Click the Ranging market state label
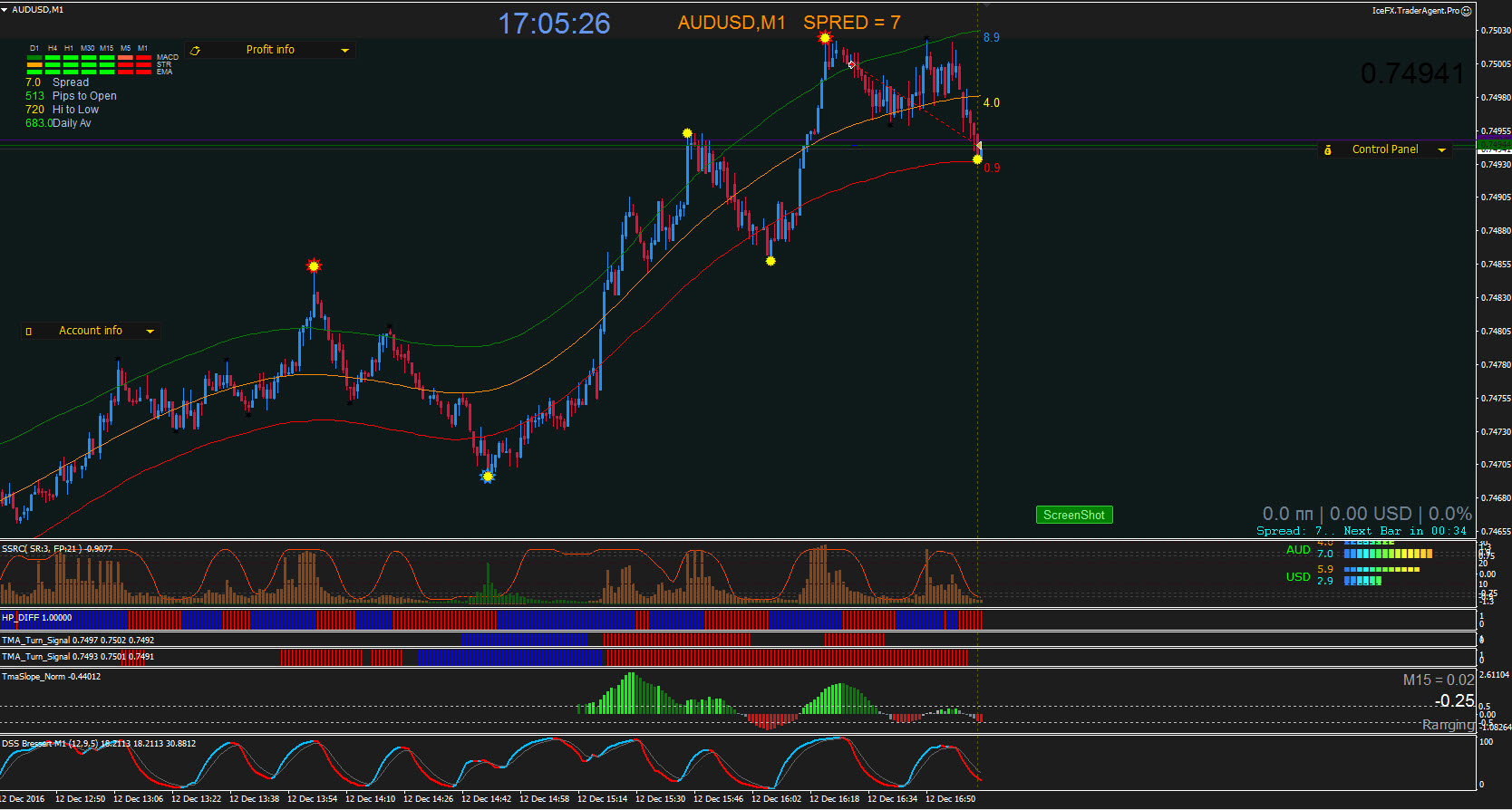Image resolution: width=1512 pixels, height=810 pixels. (1448, 725)
